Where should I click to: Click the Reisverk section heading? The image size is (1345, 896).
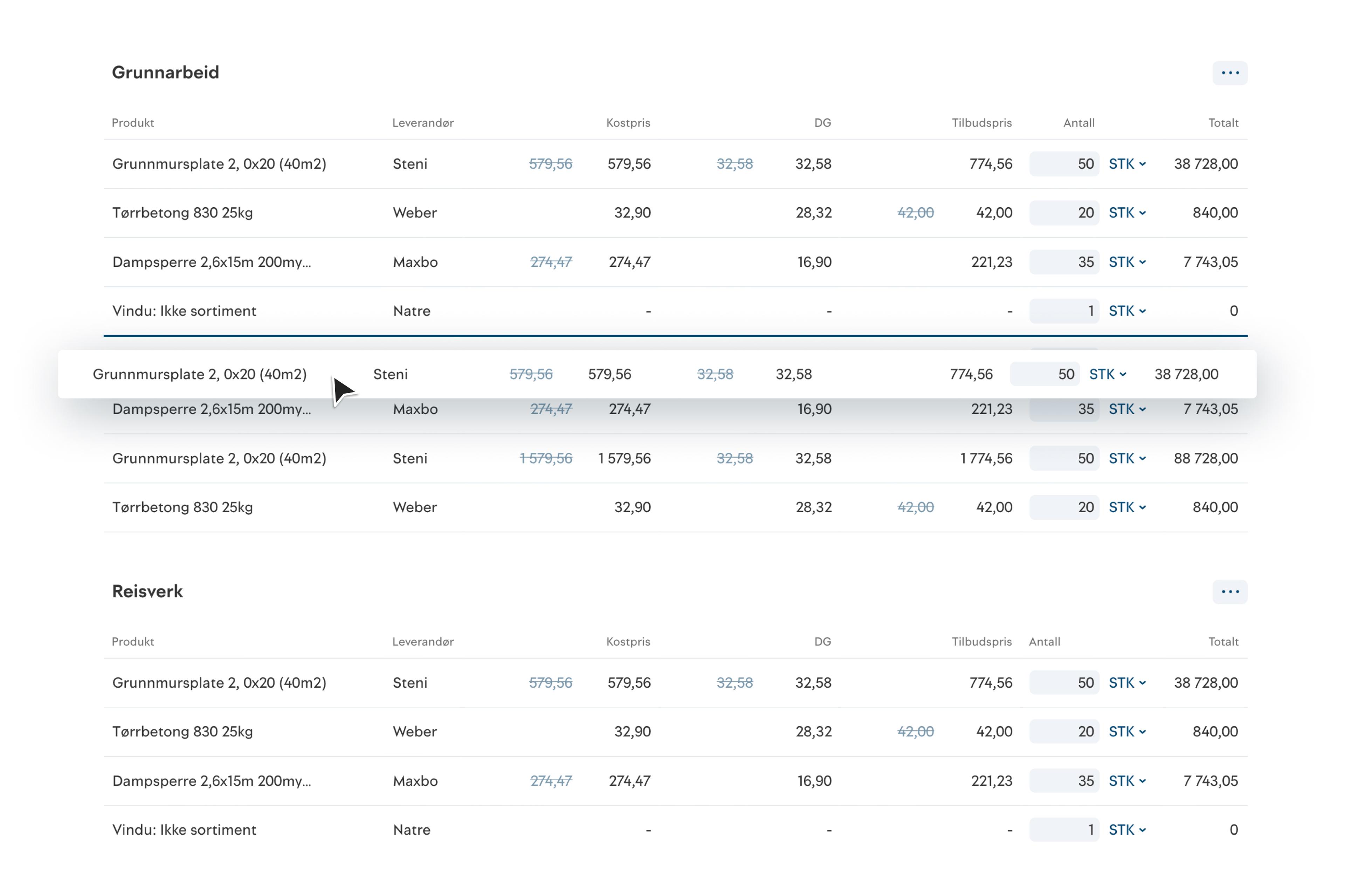147,591
